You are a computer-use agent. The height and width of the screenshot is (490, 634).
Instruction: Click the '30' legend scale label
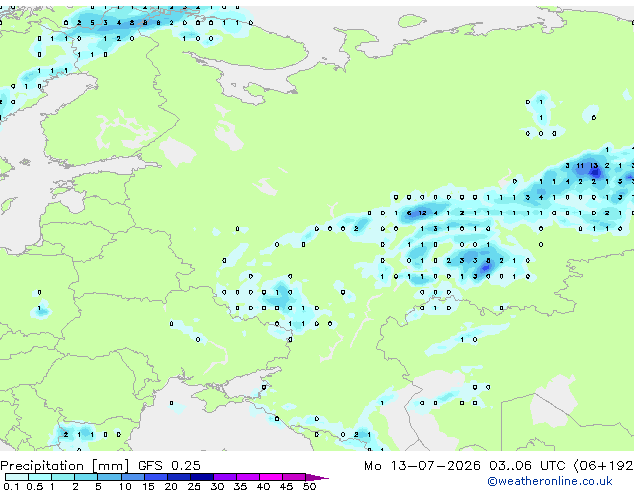tap(217, 486)
